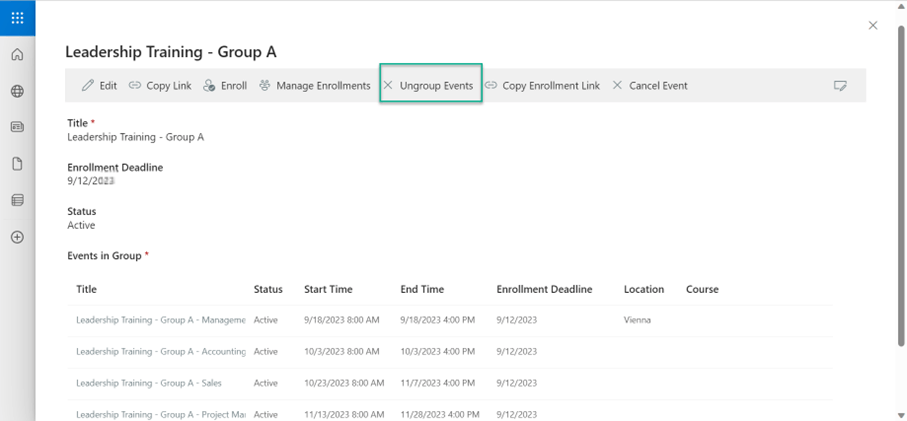Open the lists icon in sidebar

click(17, 201)
